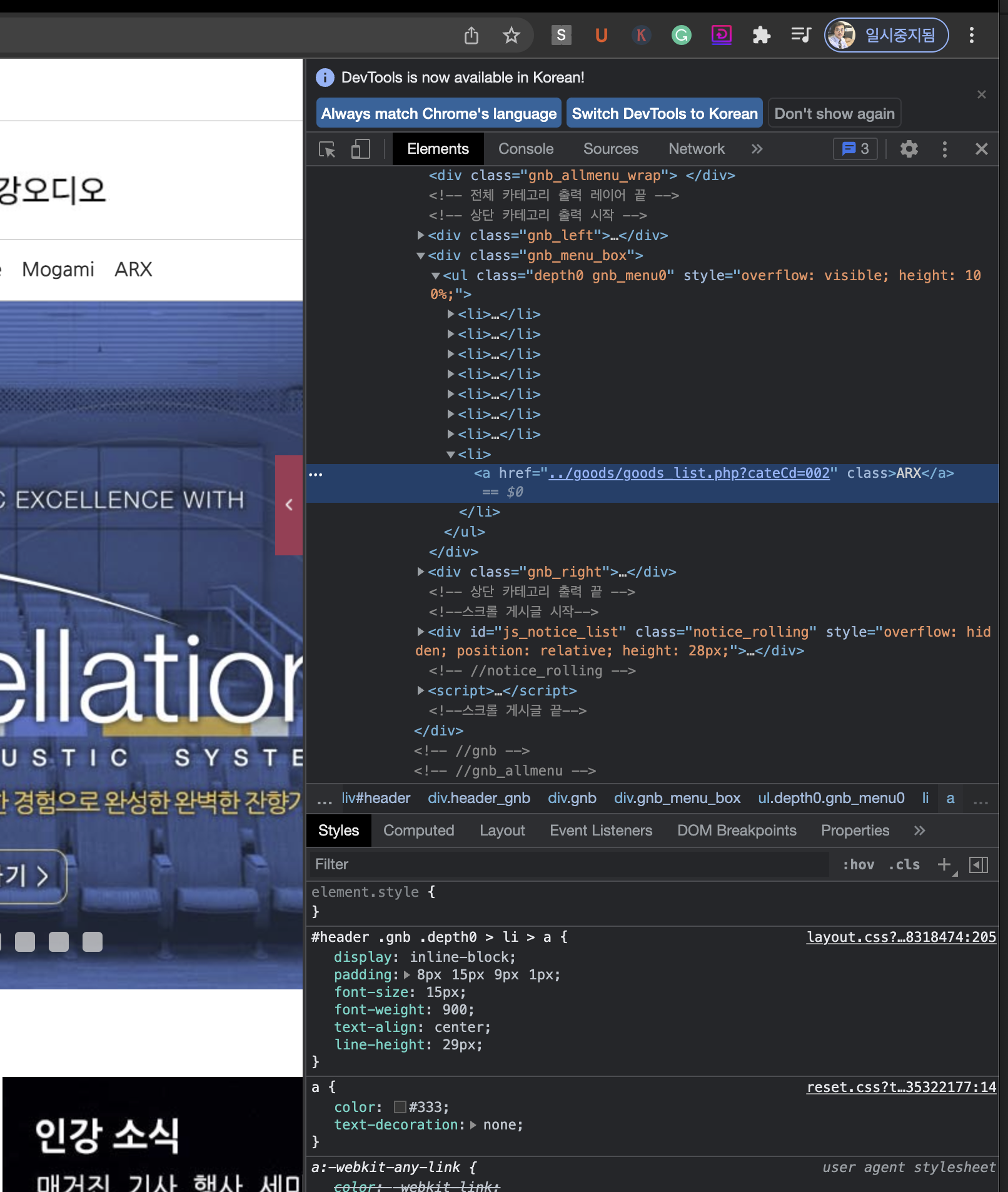Open the media controls icon

click(801, 35)
